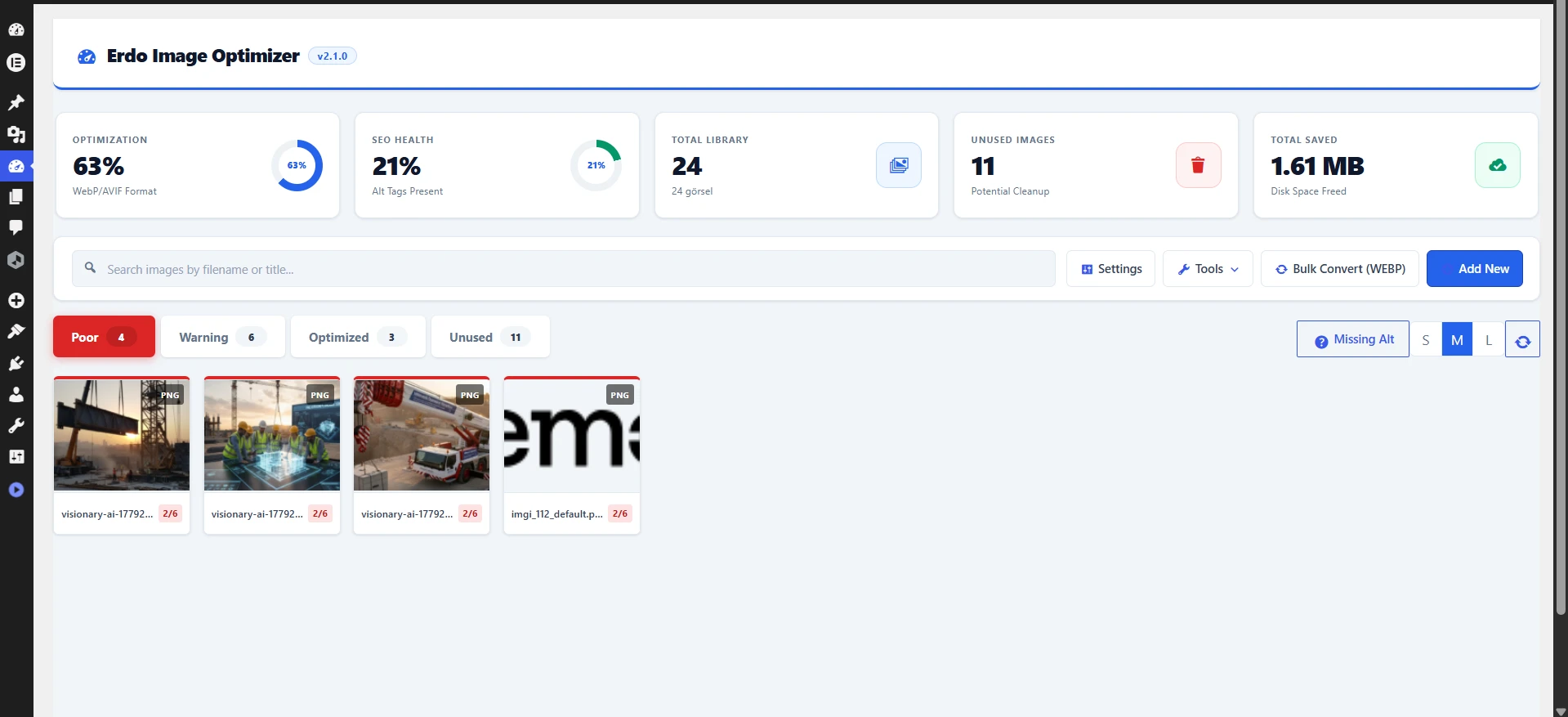This screenshot has height=717, width=1568.
Task: Click the red trash icon for Unused Images
Action: point(1198,165)
